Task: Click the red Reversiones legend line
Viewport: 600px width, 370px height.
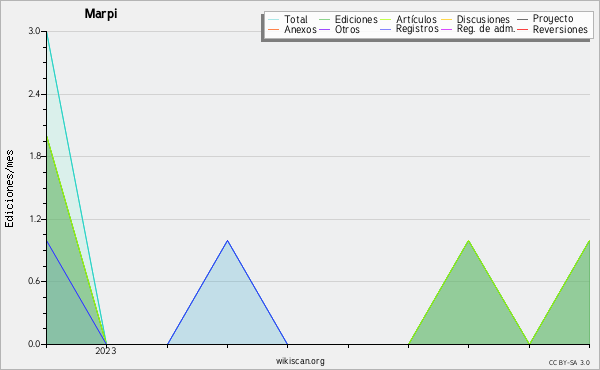Action: coord(522,29)
